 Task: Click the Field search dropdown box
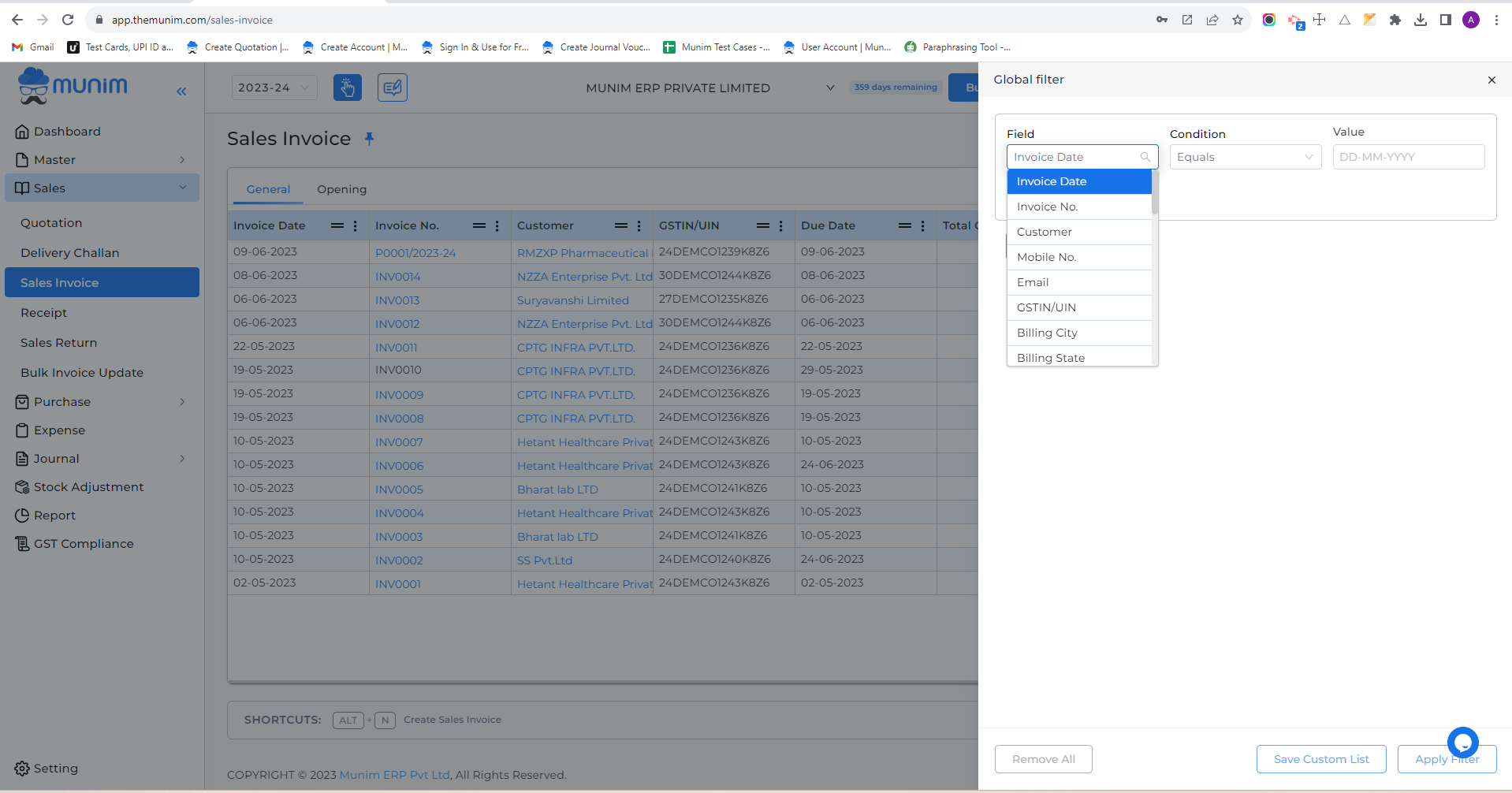1082,157
